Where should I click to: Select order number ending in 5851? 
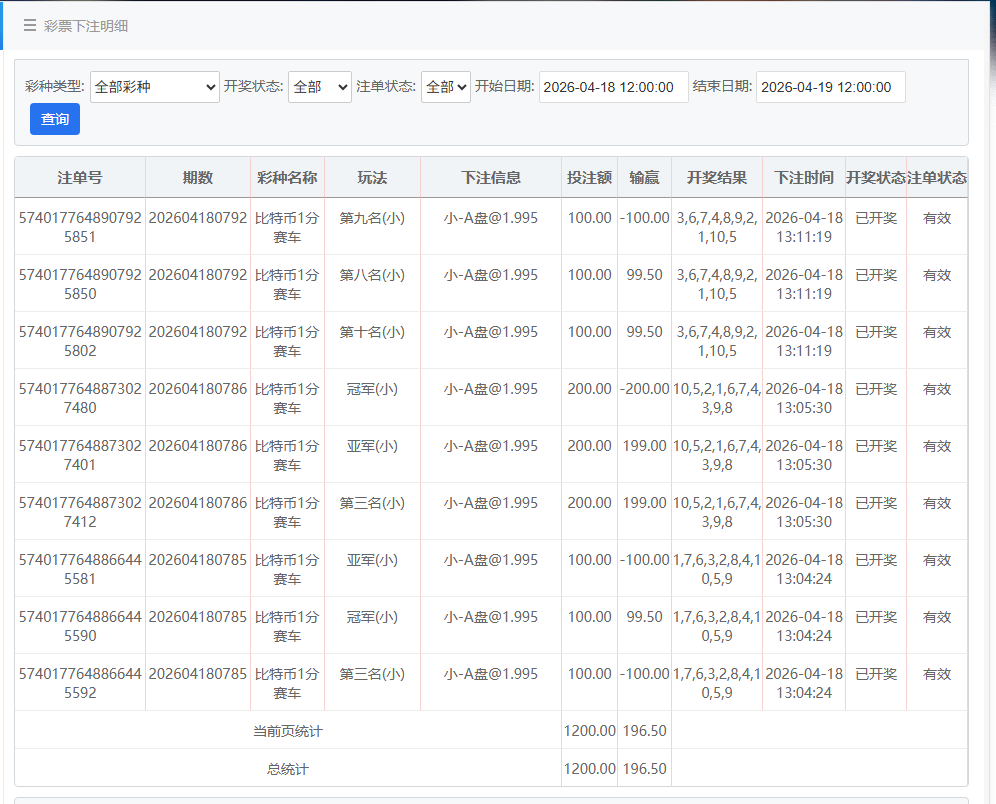(x=80, y=227)
